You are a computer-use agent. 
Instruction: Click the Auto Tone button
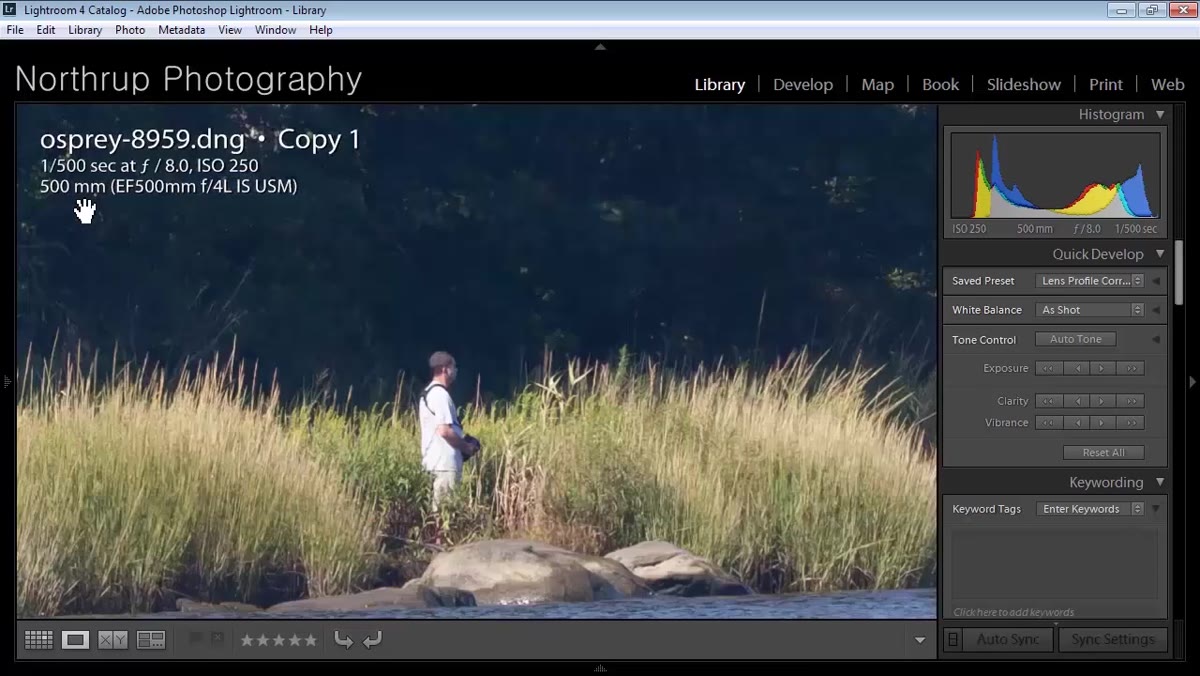click(x=1075, y=339)
